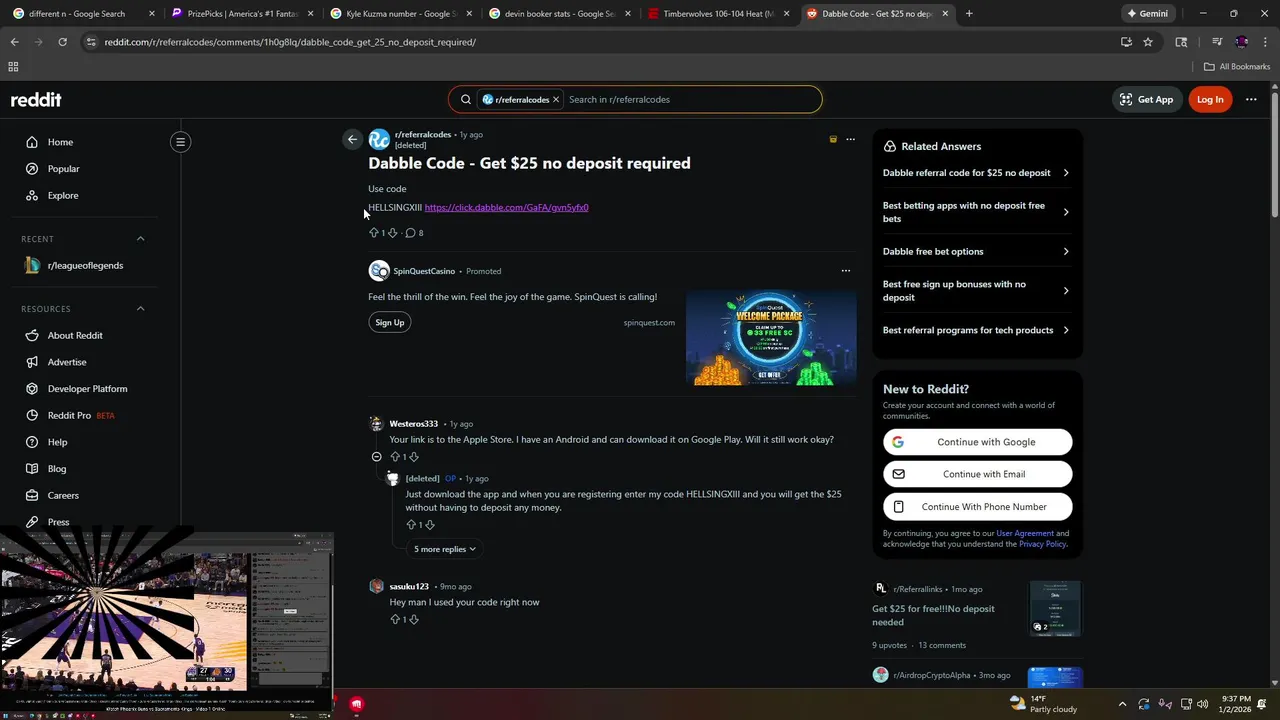Expand 5 more replies
The width and height of the screenshot is (1280, 720).
445,549
